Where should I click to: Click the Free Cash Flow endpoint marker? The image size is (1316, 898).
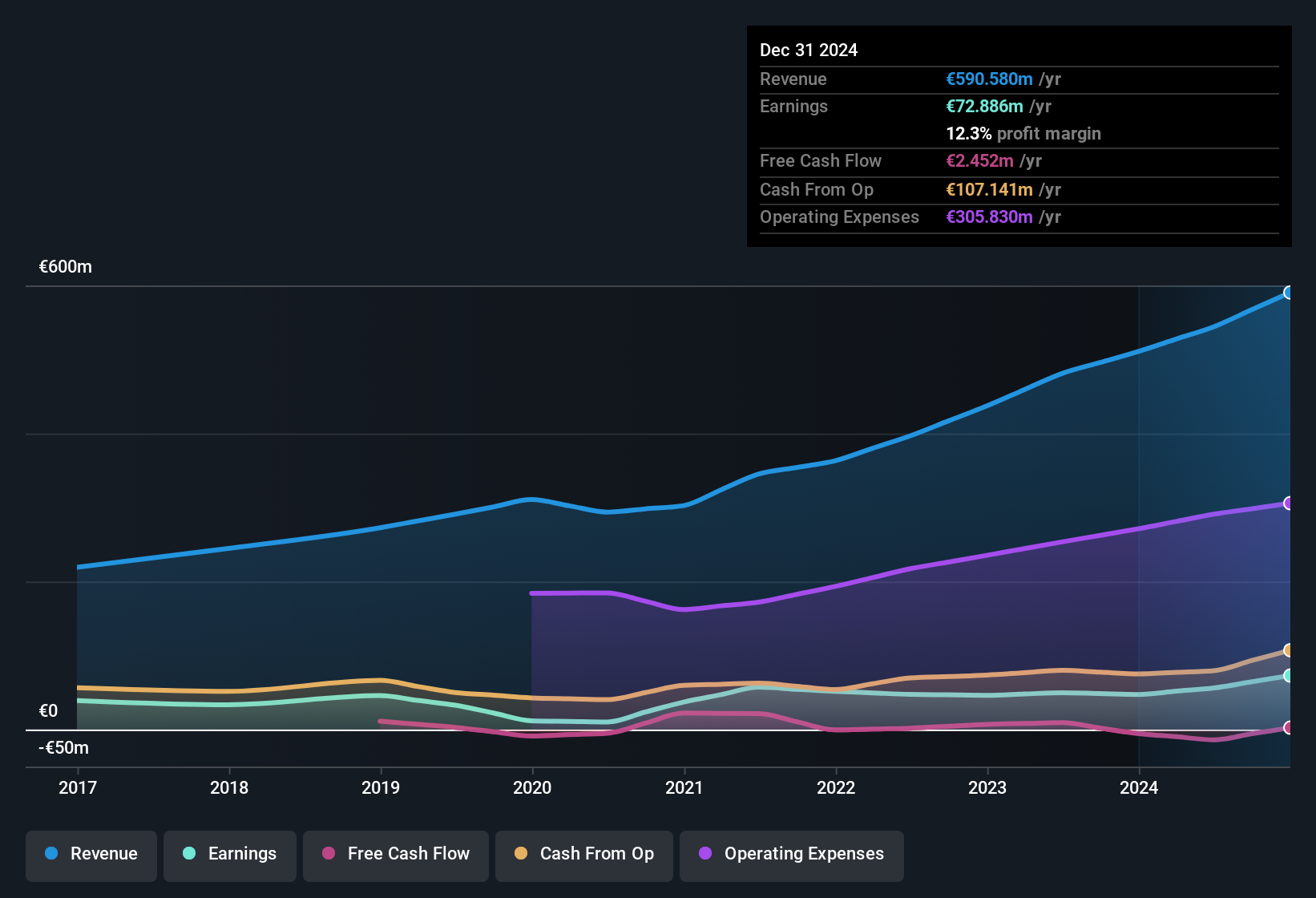tap(1289, 728)
